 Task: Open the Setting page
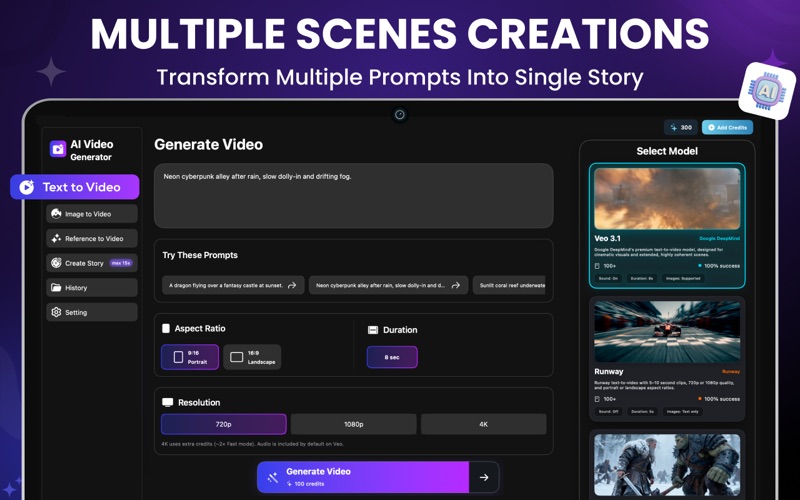point(92,312)
